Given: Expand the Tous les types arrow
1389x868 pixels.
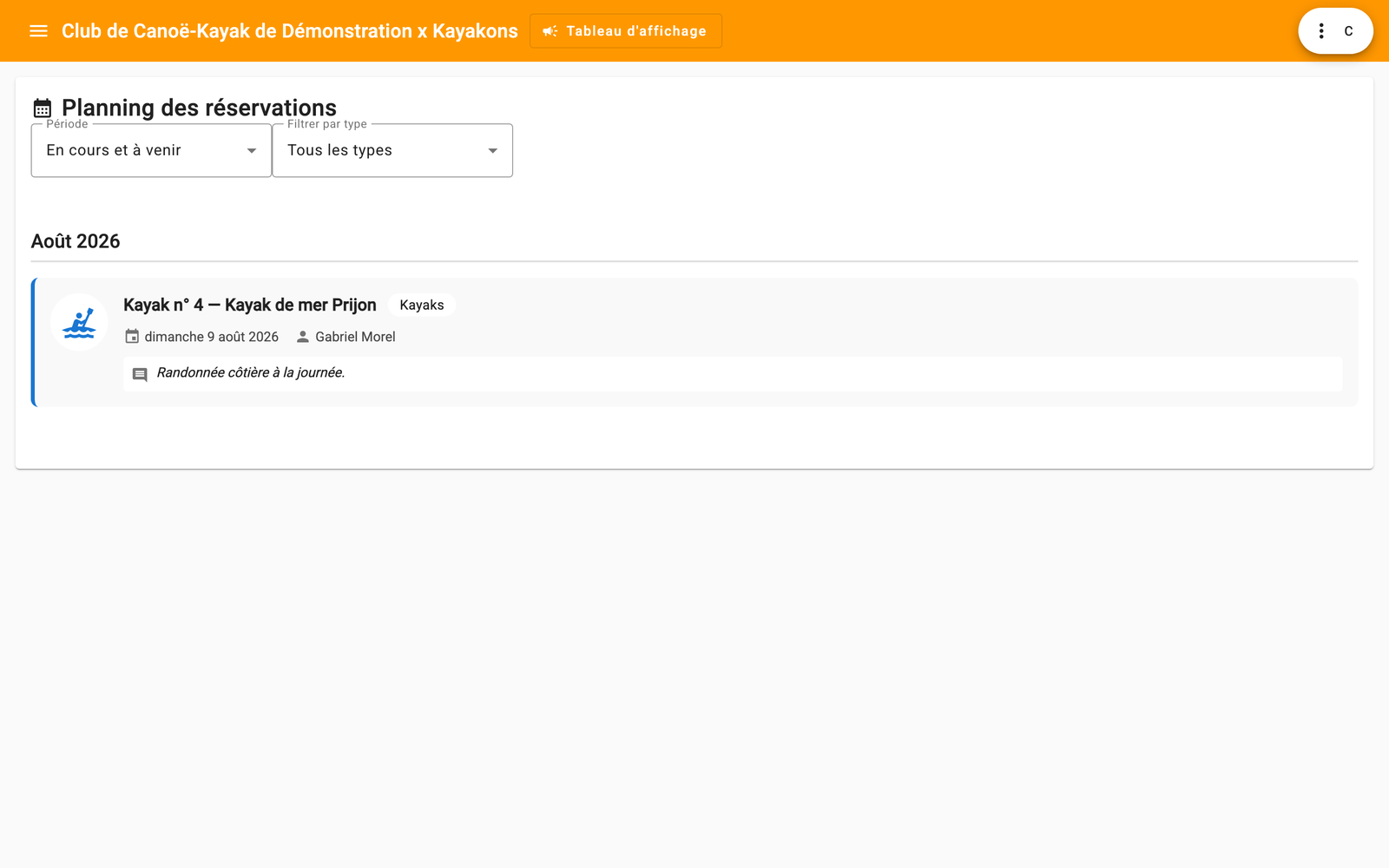Looking at the screenshot, I should [493, 151].
